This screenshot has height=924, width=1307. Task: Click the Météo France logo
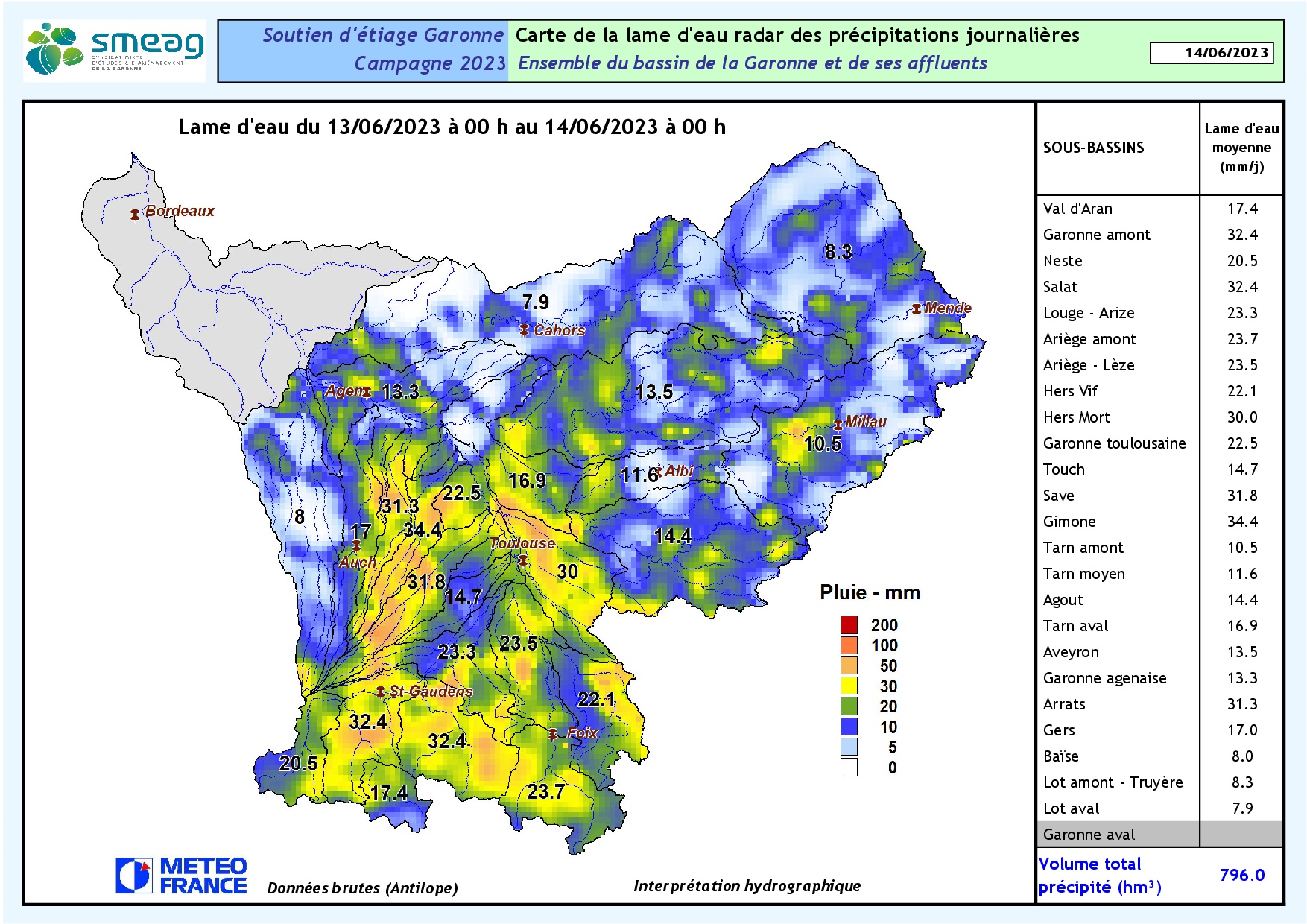[181, 876]
